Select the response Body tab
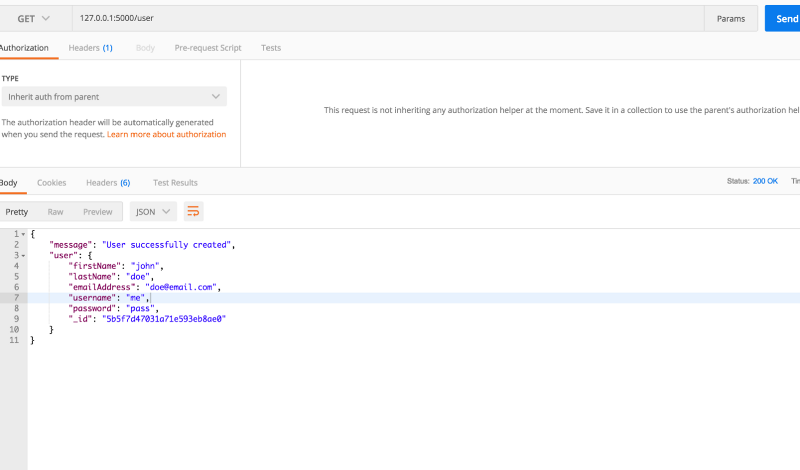This screenshot has width=800, height=470. tap(9, 183)
